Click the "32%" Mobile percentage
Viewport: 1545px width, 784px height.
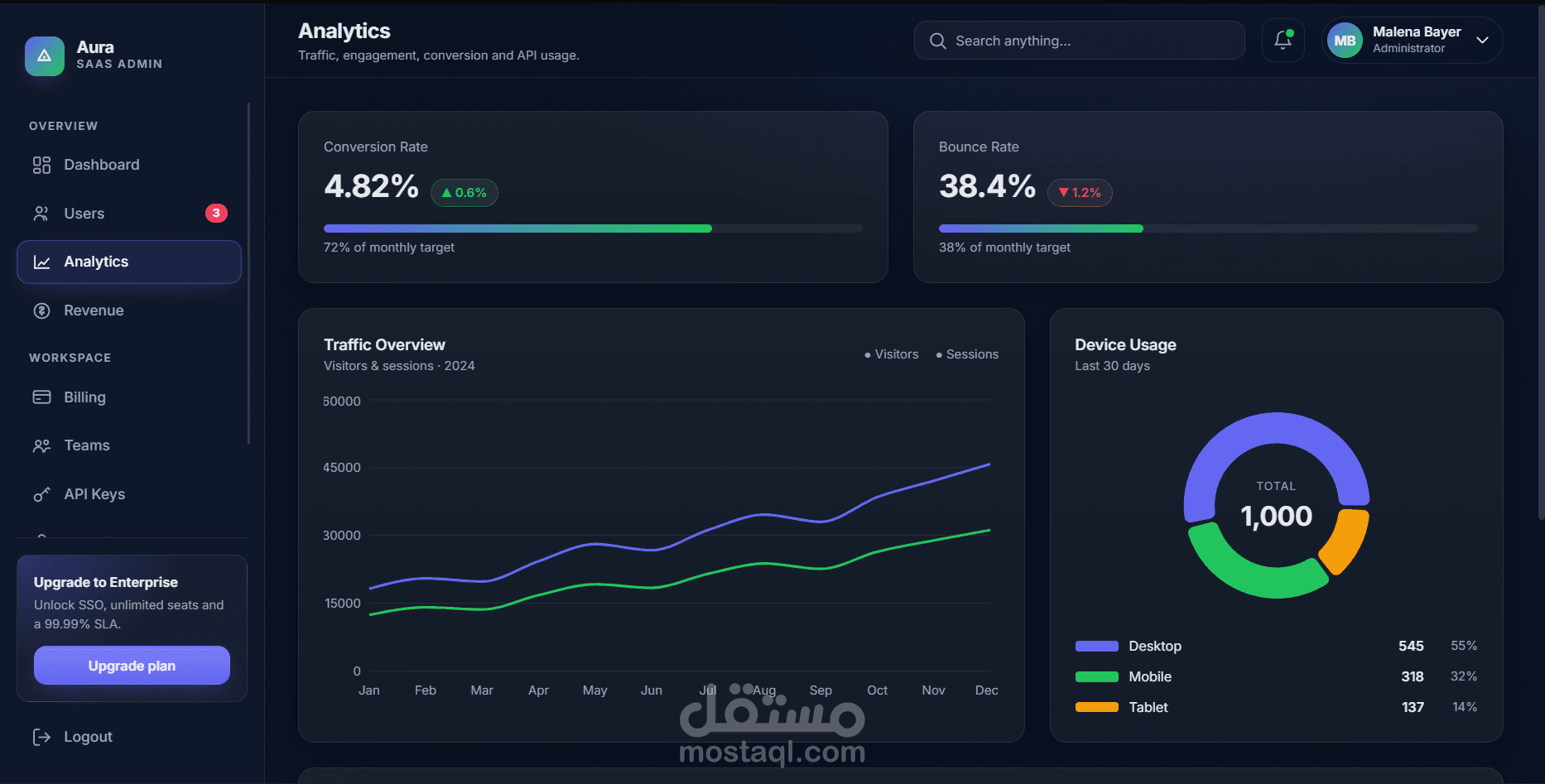click(x=1464, y=676)
